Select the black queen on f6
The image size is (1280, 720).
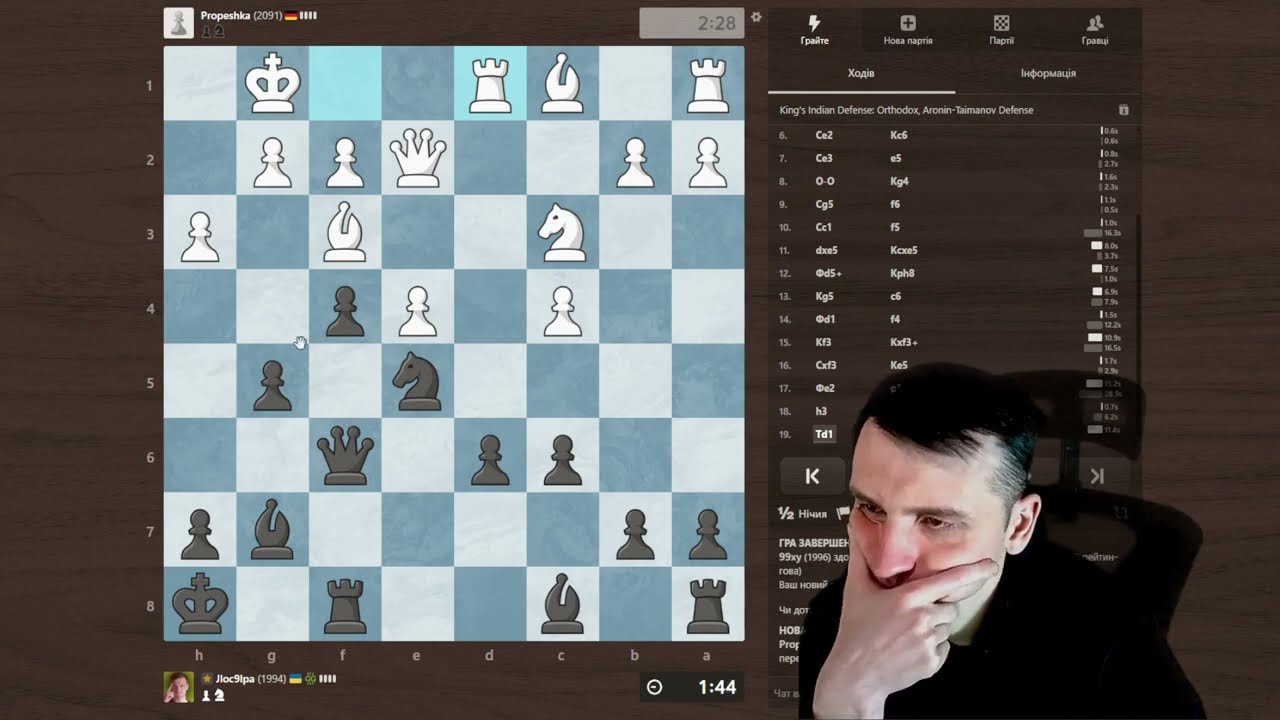[x=345, y=455]
